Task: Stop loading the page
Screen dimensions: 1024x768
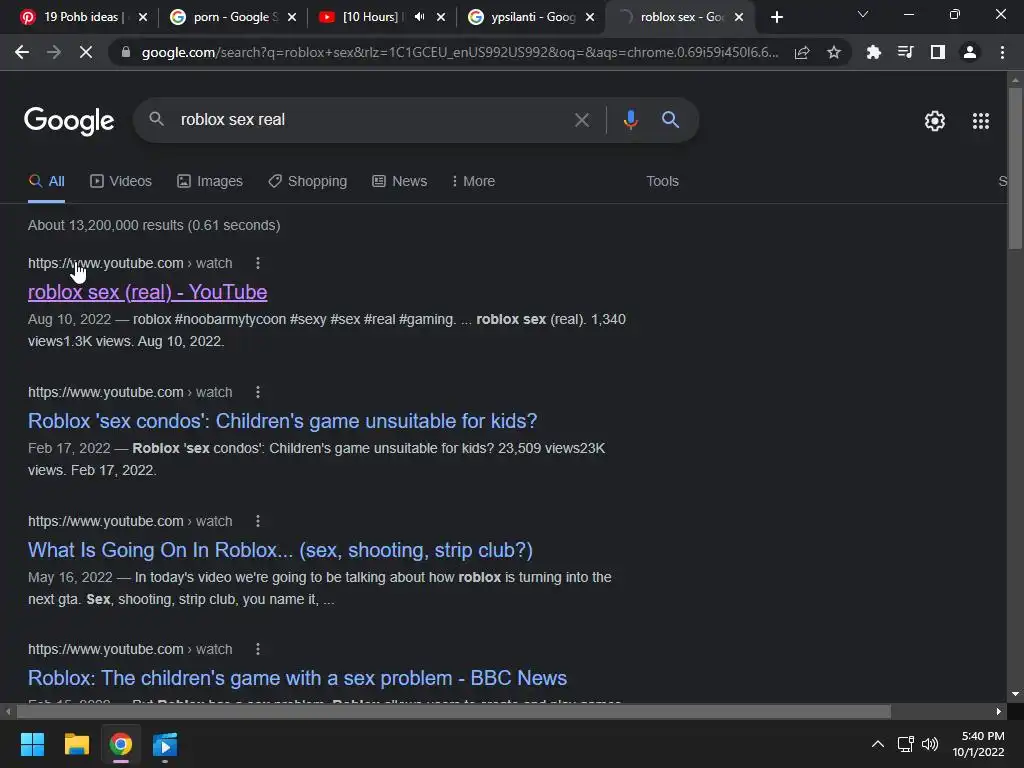Action: (x=86, y=52)
